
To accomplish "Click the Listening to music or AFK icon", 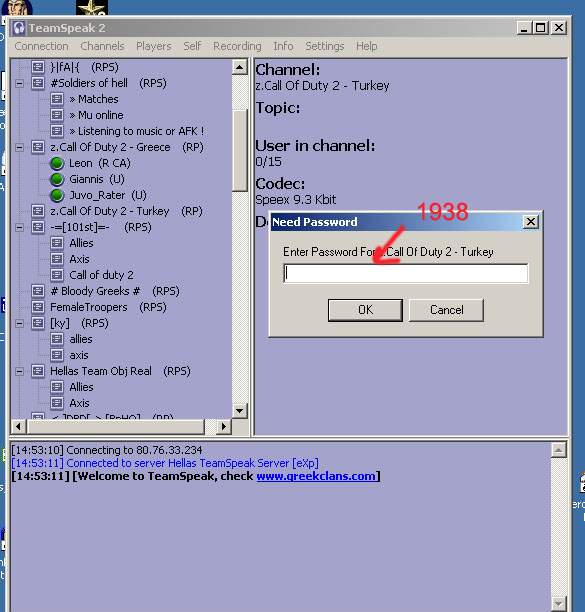I will tap(57, 131).
